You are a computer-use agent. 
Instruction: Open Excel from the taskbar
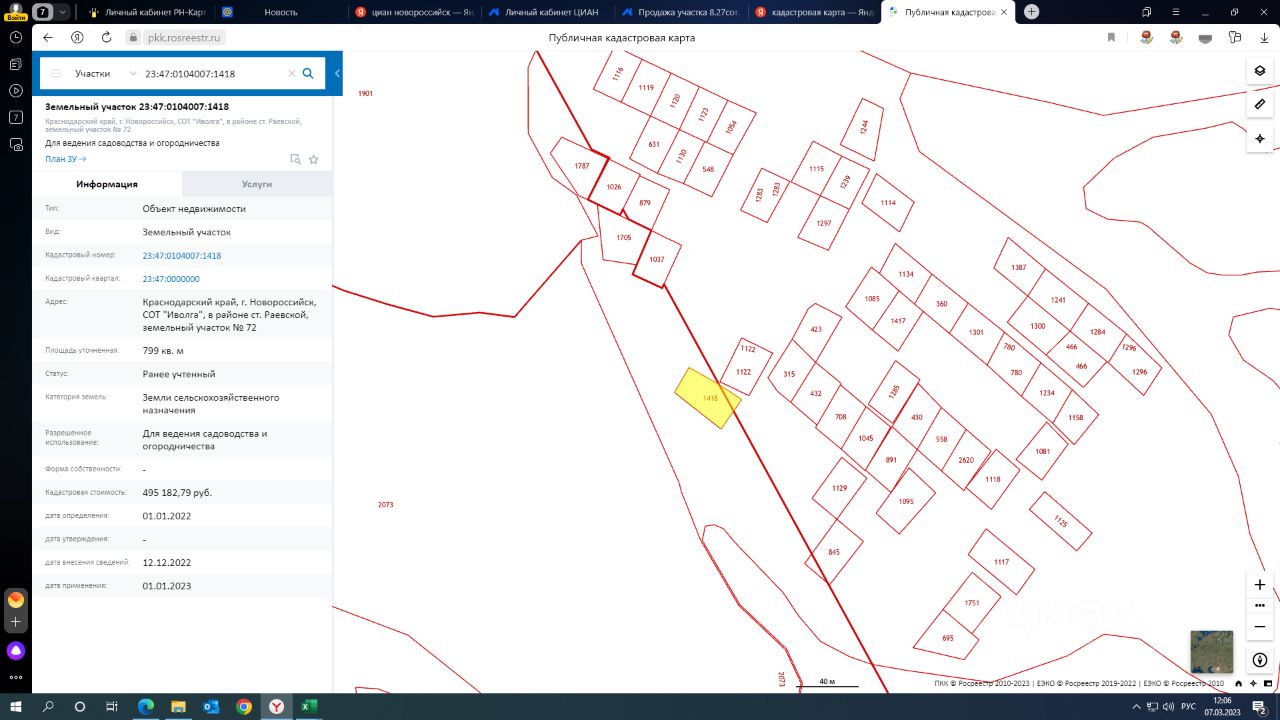tap(309, 706)
